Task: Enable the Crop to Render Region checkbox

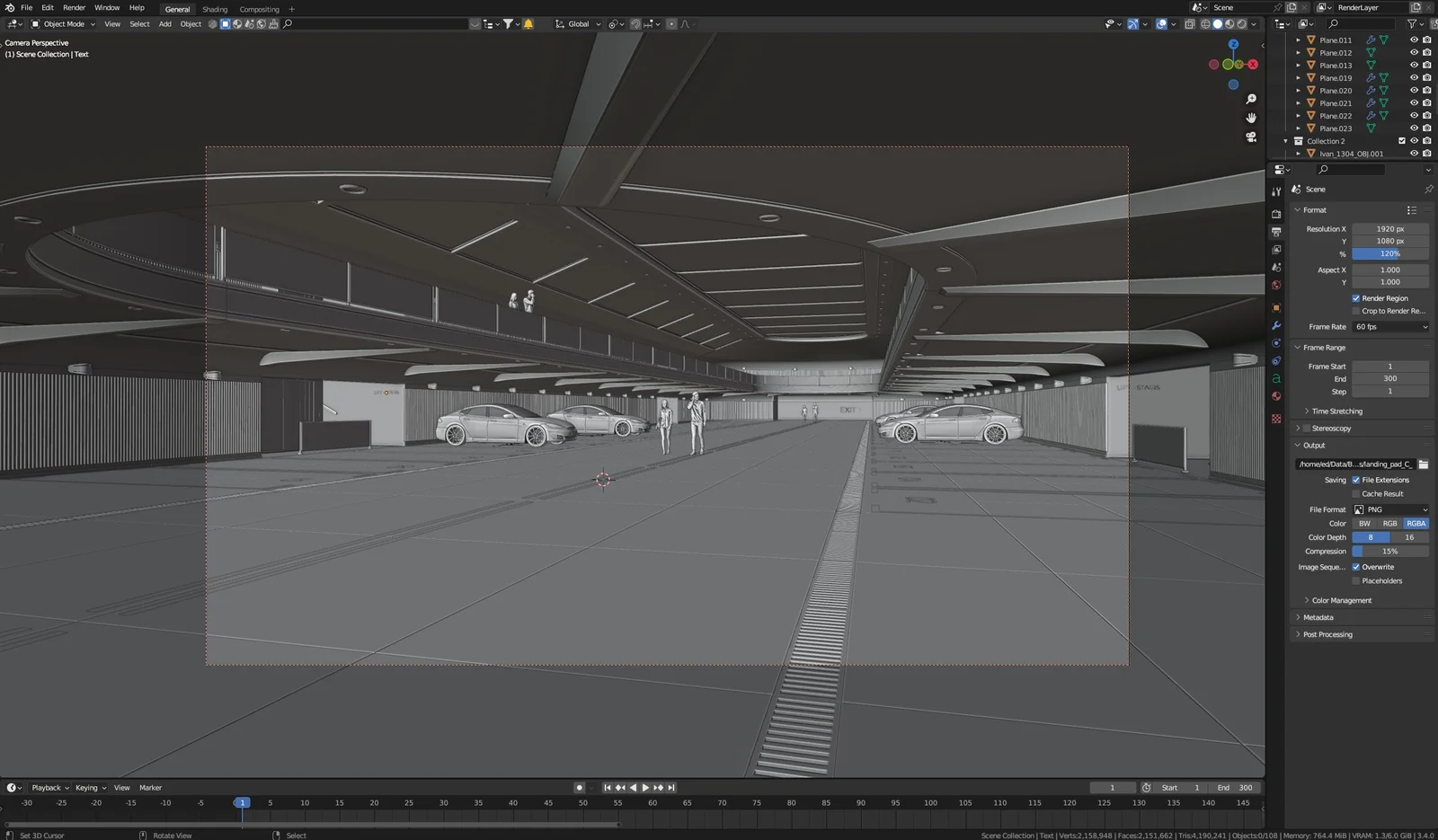Action: [1355, 310]
